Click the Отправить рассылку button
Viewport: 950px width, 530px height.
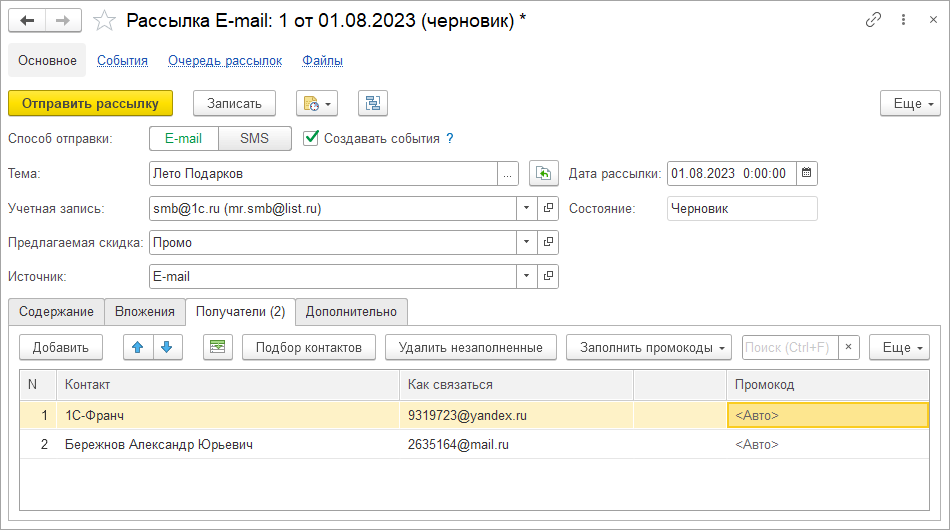pos(90,103)
